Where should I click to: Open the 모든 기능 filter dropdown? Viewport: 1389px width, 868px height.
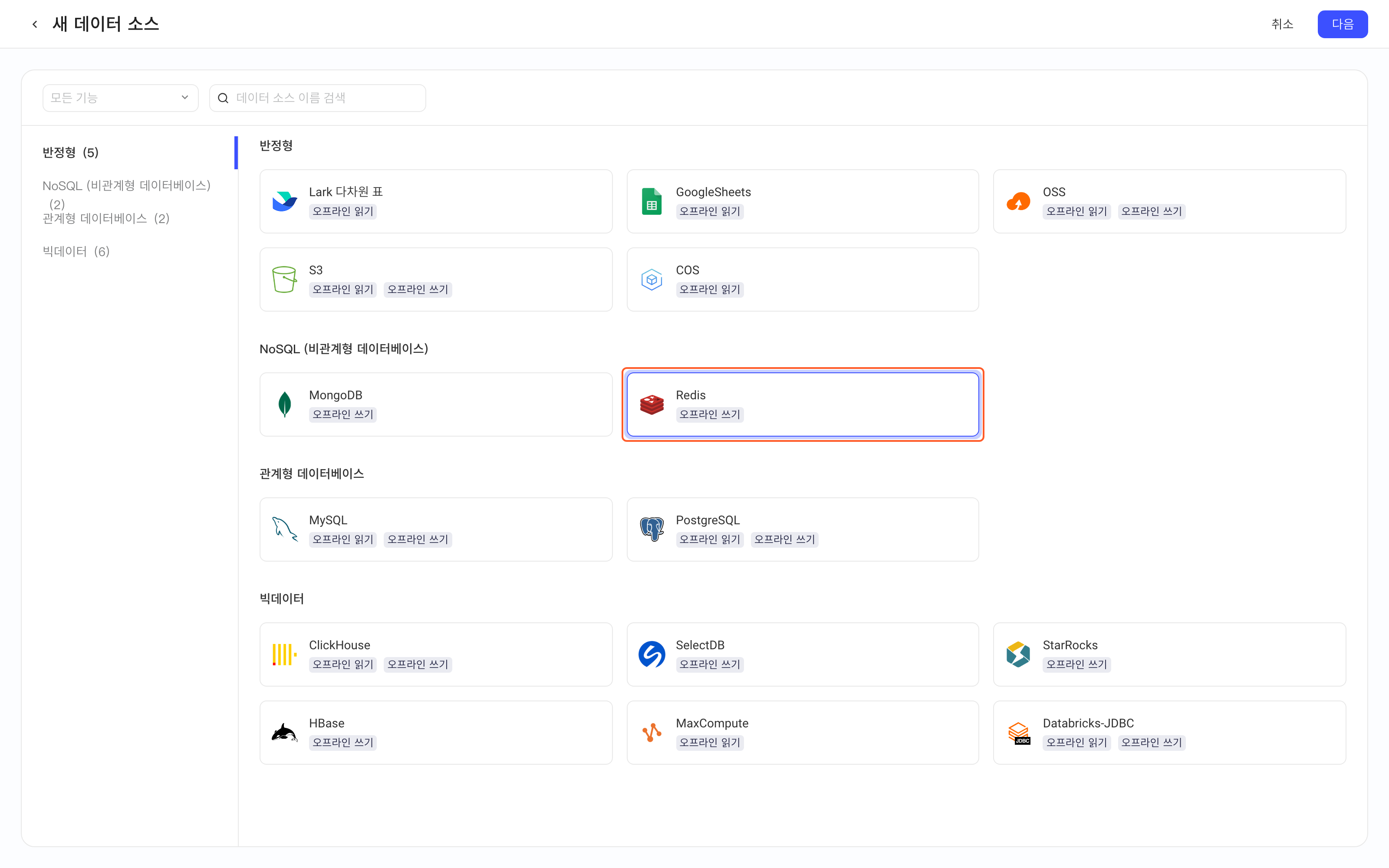[x=120, y=98]
